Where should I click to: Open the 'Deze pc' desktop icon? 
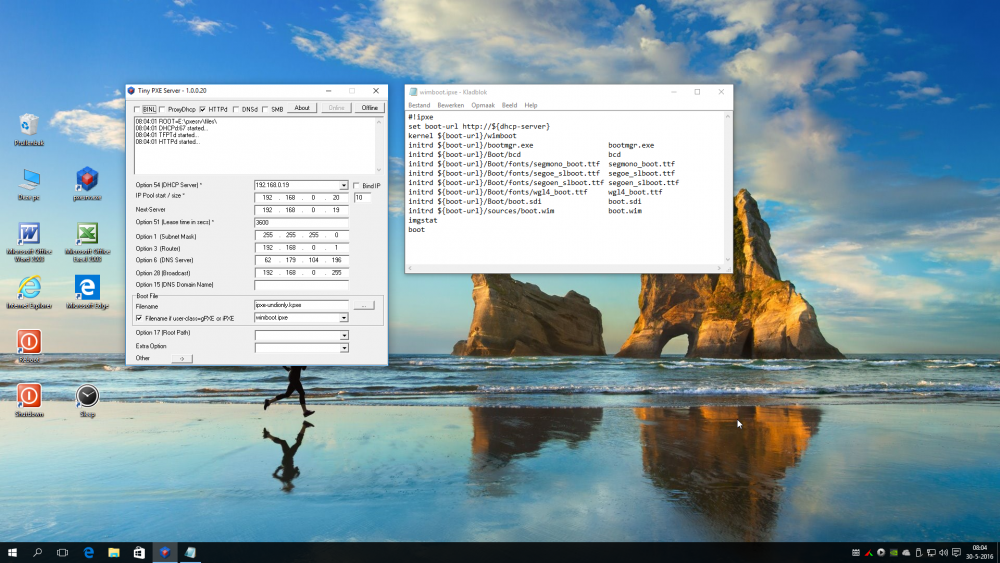pyautogui.click(x=29, y=184)
